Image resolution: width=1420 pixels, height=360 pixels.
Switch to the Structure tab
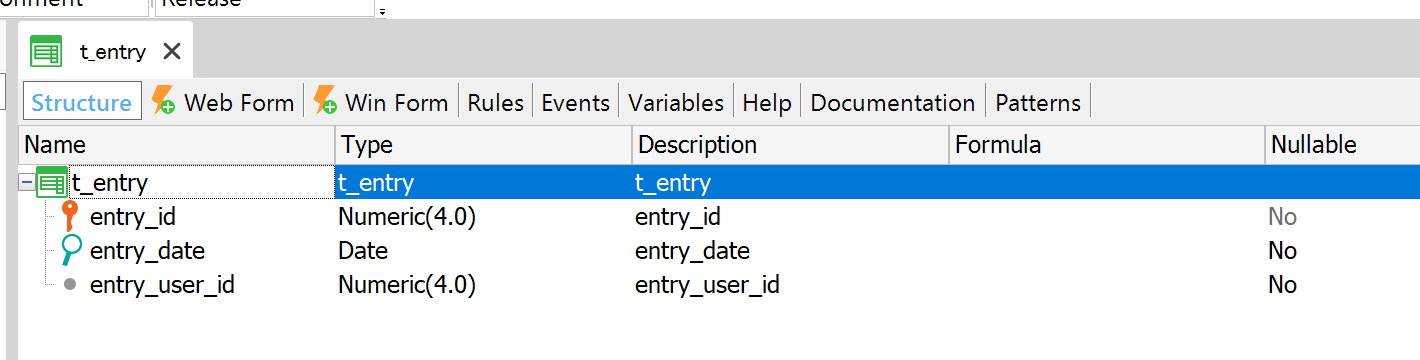82,102
